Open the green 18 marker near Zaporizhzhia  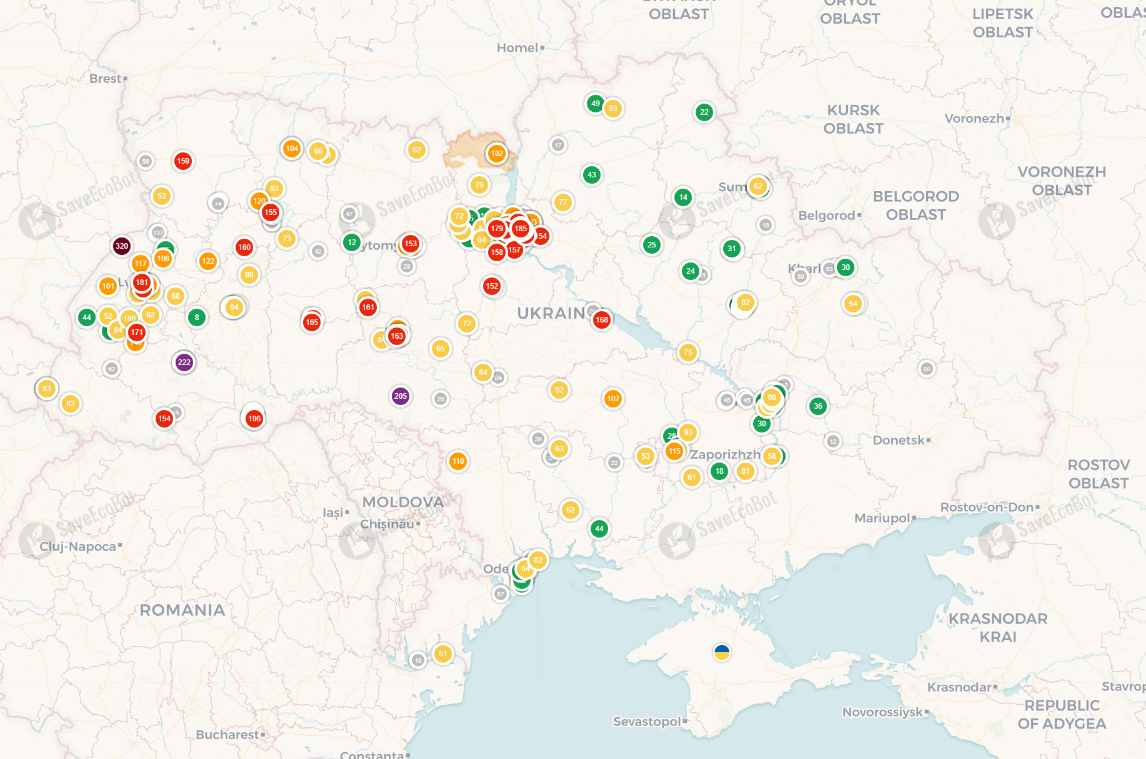[719, 471]
